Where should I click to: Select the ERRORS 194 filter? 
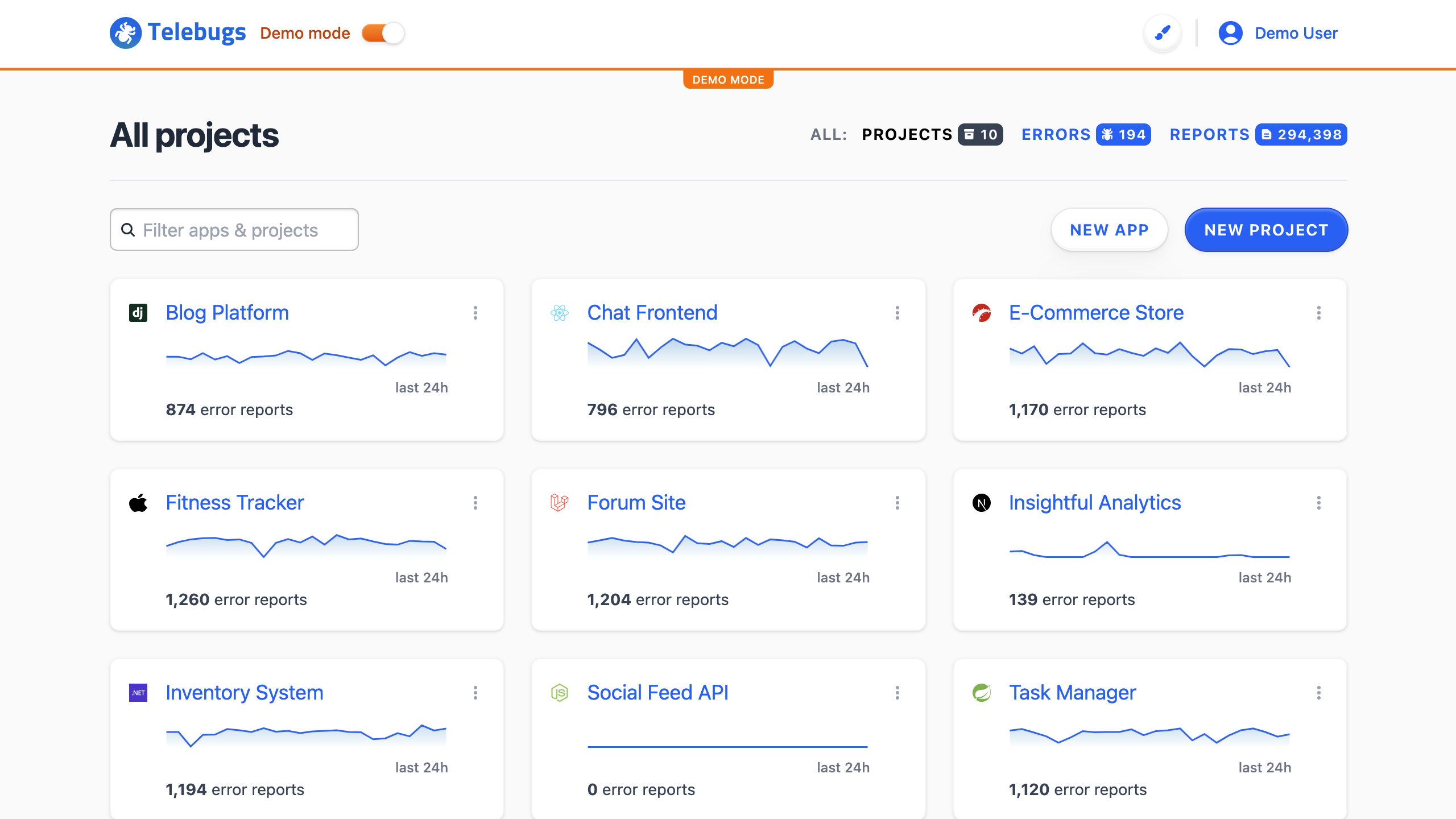click(1085, 134)
